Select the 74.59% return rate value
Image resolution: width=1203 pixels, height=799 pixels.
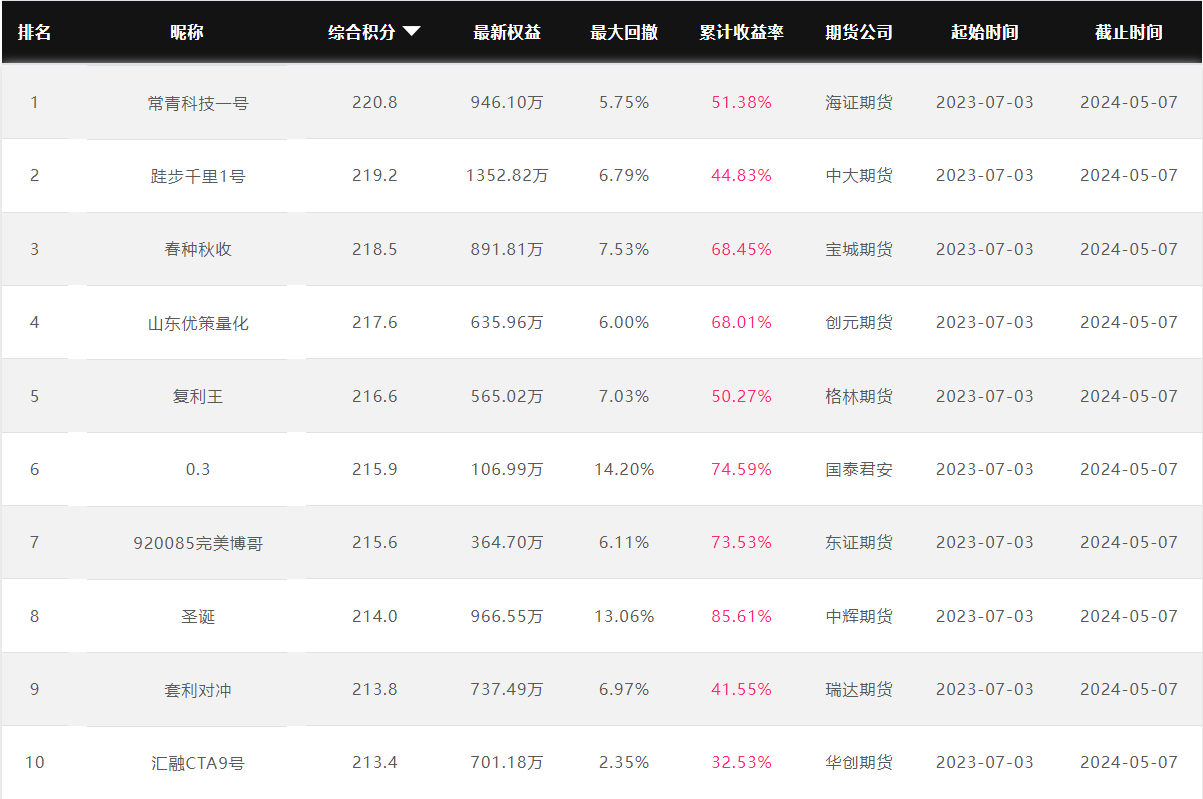(742, 469)
